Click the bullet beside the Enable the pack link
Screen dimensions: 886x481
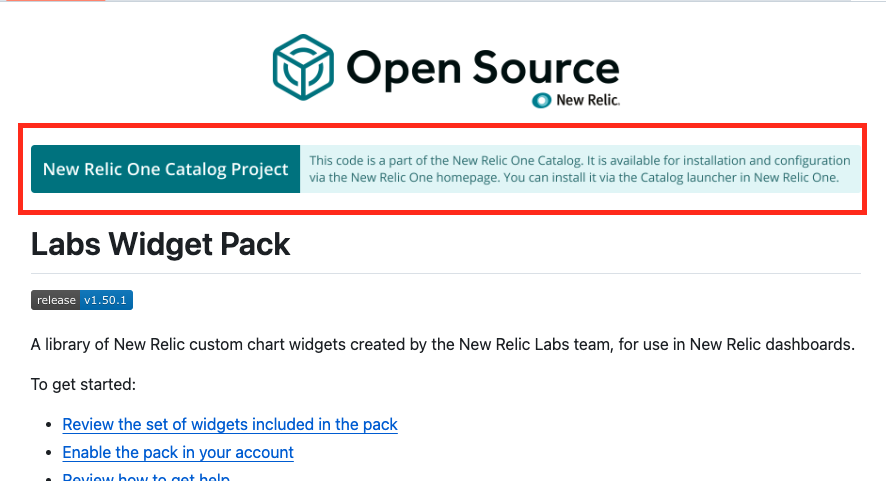click(50, 453)
